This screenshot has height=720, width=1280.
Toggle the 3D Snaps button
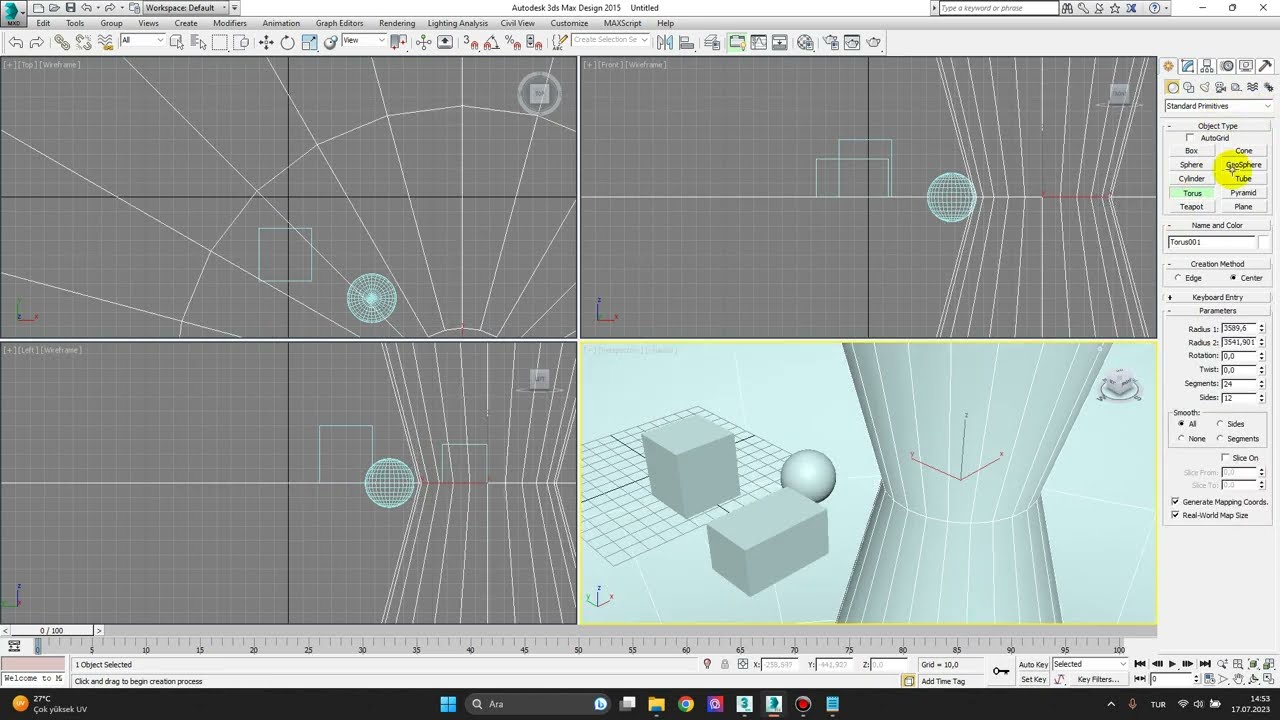click(471, 42)
